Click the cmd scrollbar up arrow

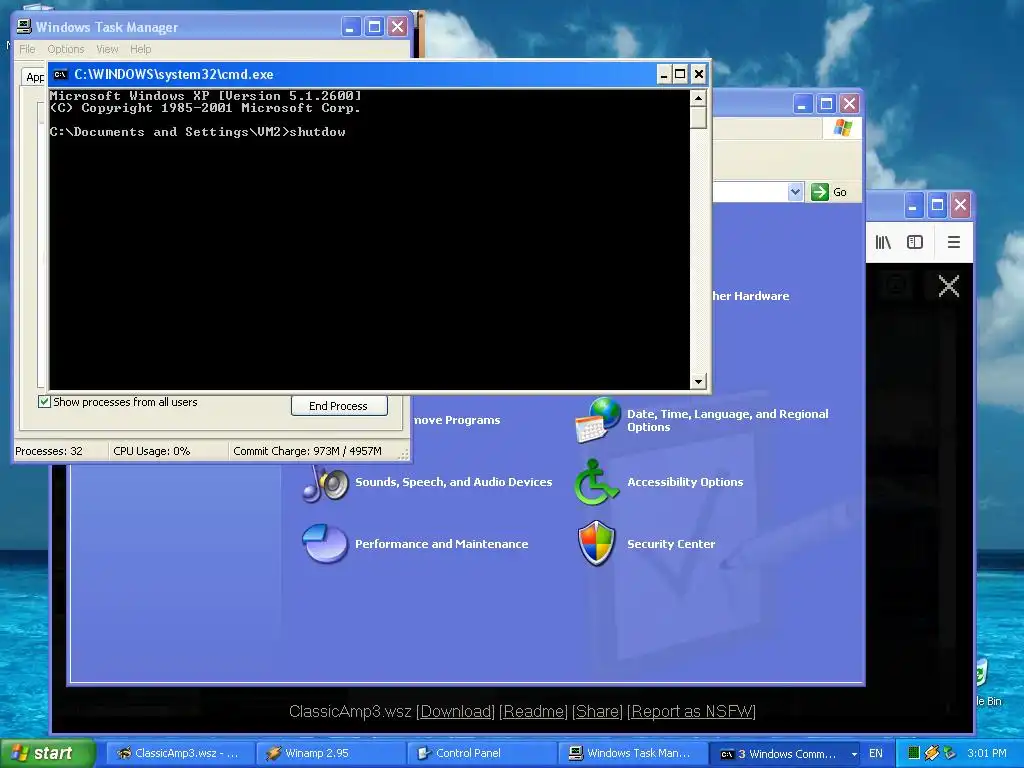tap(698, 98)
